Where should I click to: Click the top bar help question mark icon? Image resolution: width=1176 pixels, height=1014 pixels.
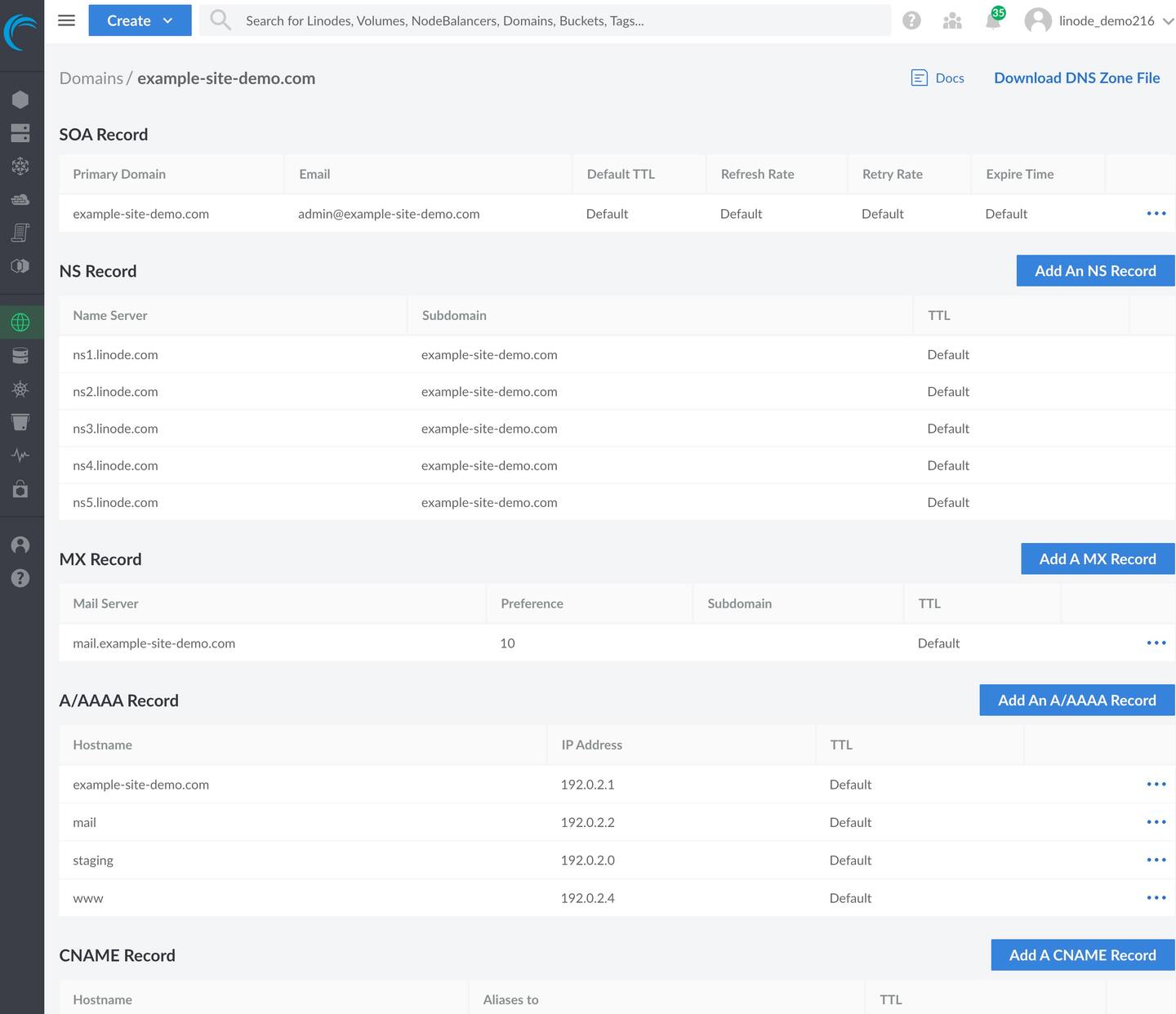(911, 21)
